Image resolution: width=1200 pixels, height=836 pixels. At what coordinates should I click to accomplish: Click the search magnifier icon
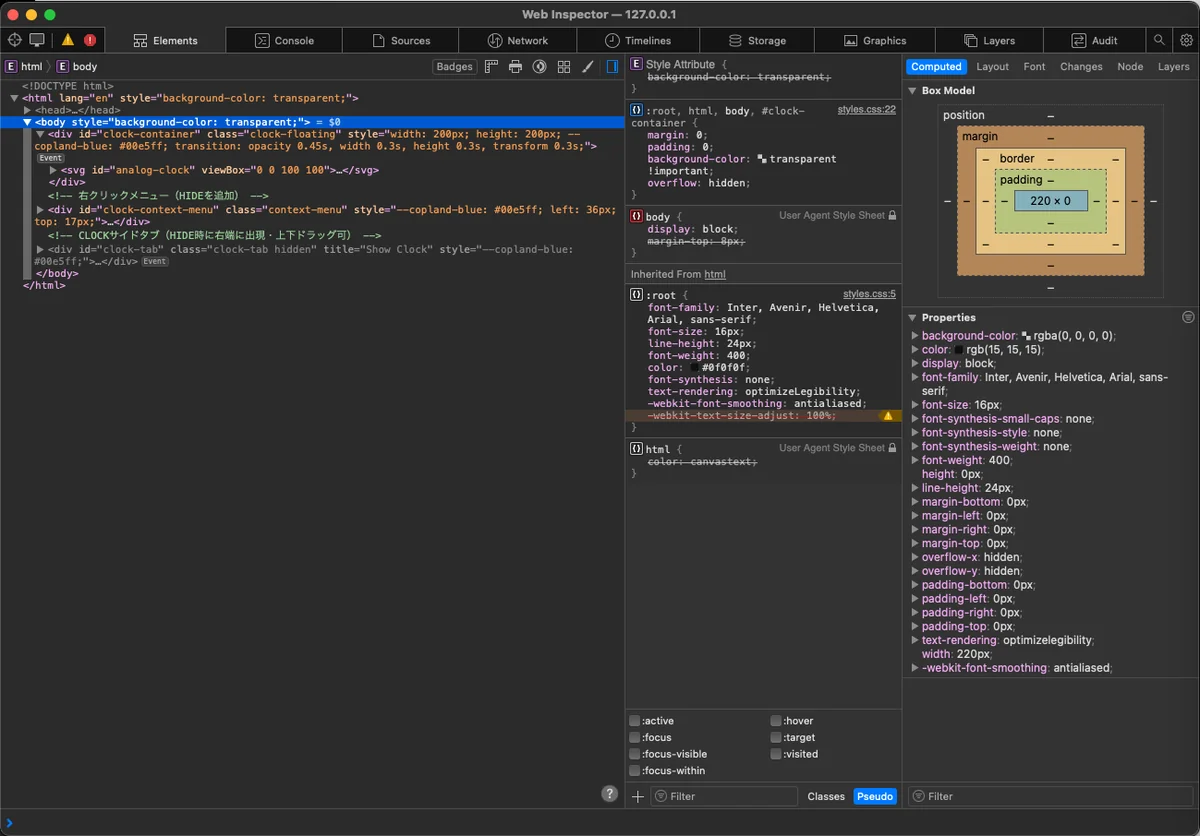[1159, 40]
